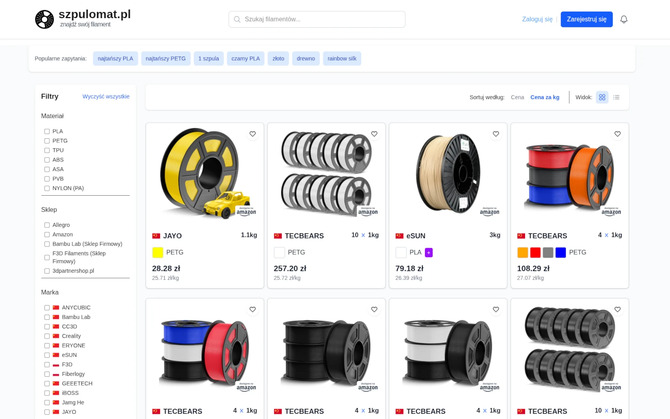Enable the Allegro shop filter
Viewport: 670px width, 419px height.
tap(47, 225)
